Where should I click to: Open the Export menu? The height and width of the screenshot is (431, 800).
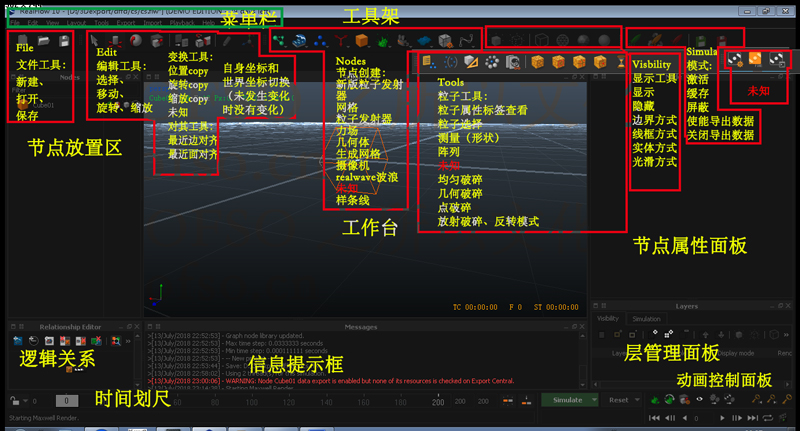(126, 21)
